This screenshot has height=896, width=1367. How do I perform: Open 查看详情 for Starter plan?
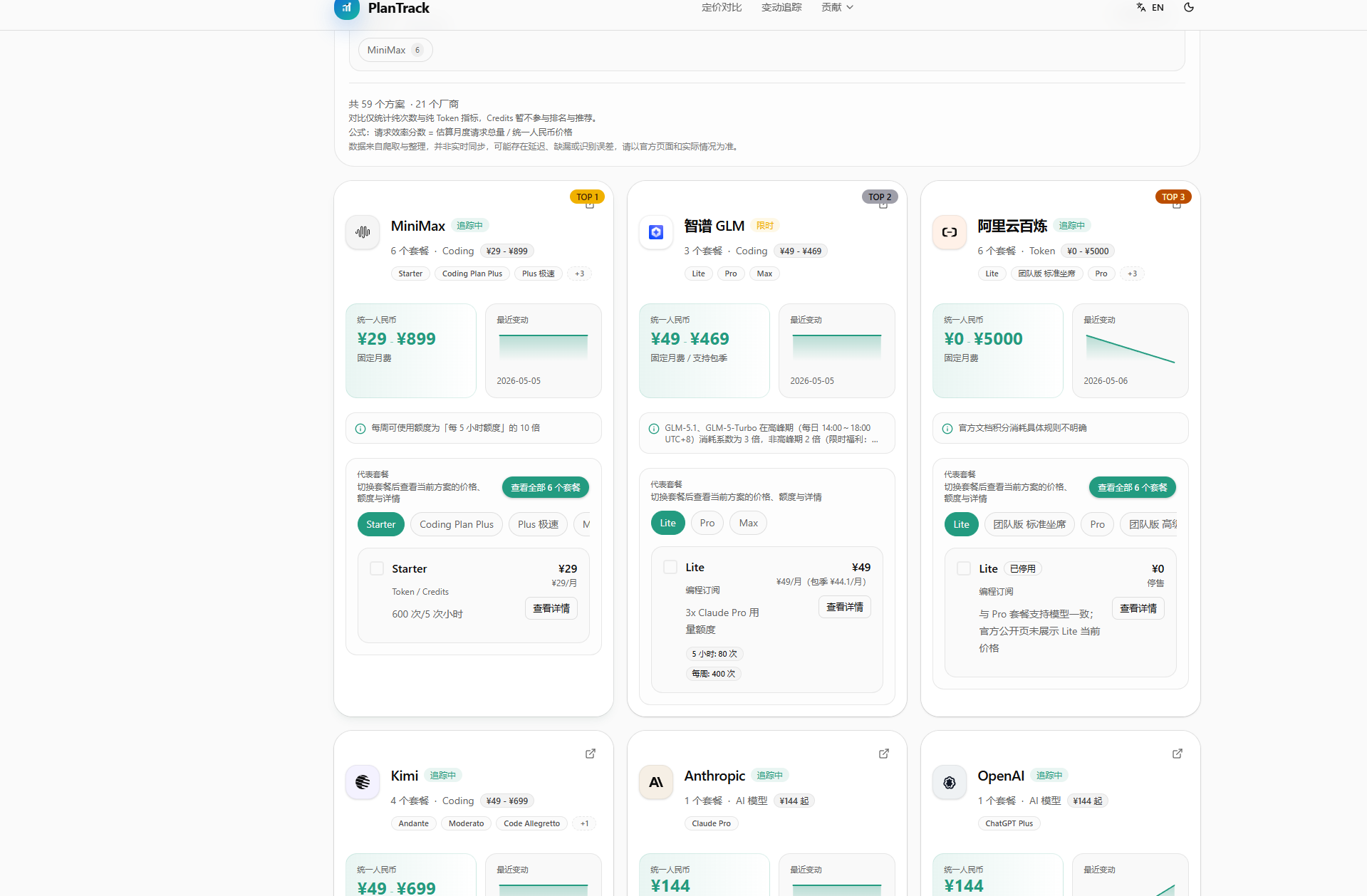coord(551,608)
